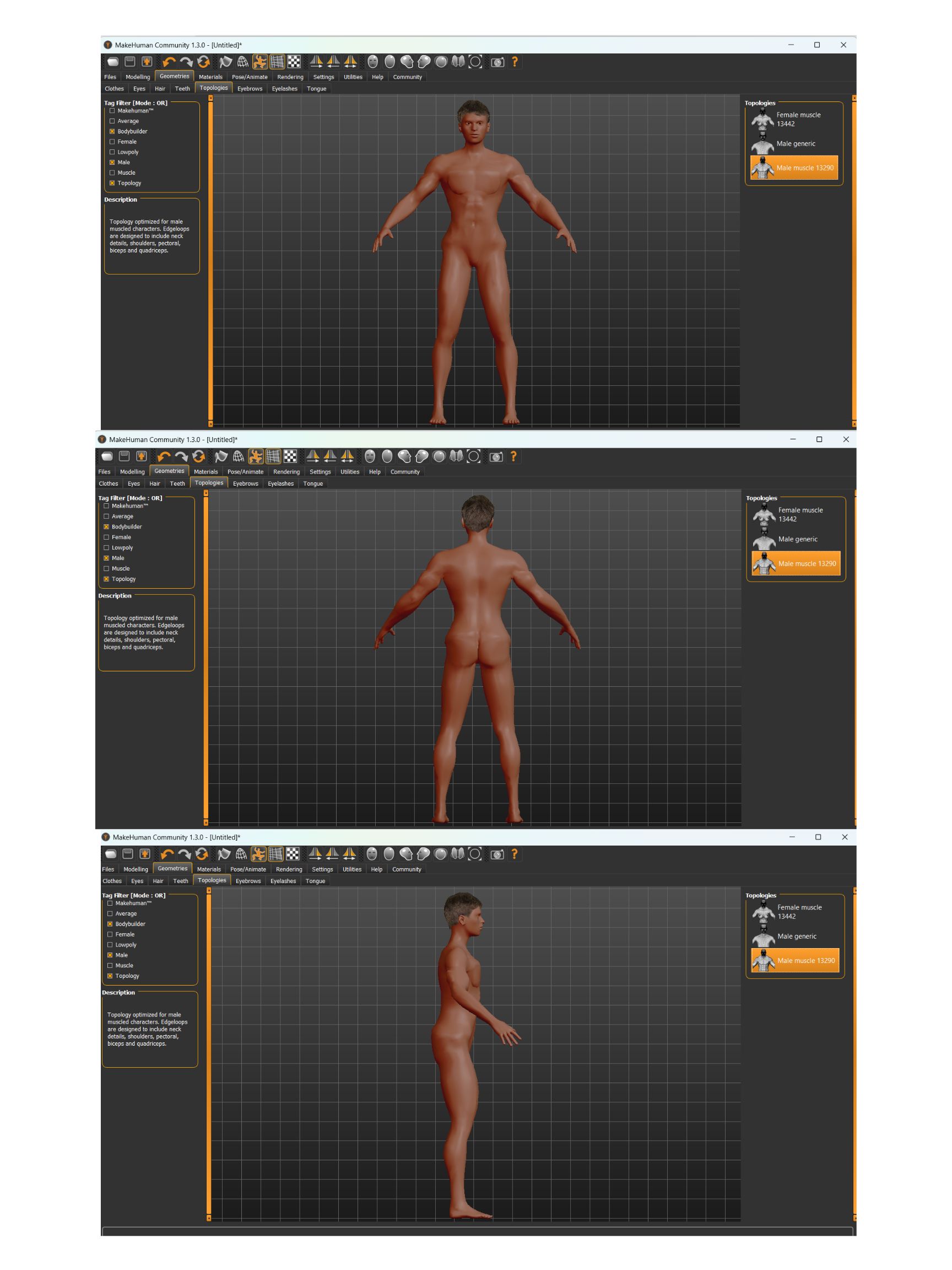Click camera screenshot icon in top window

click(x=497, y=62)
